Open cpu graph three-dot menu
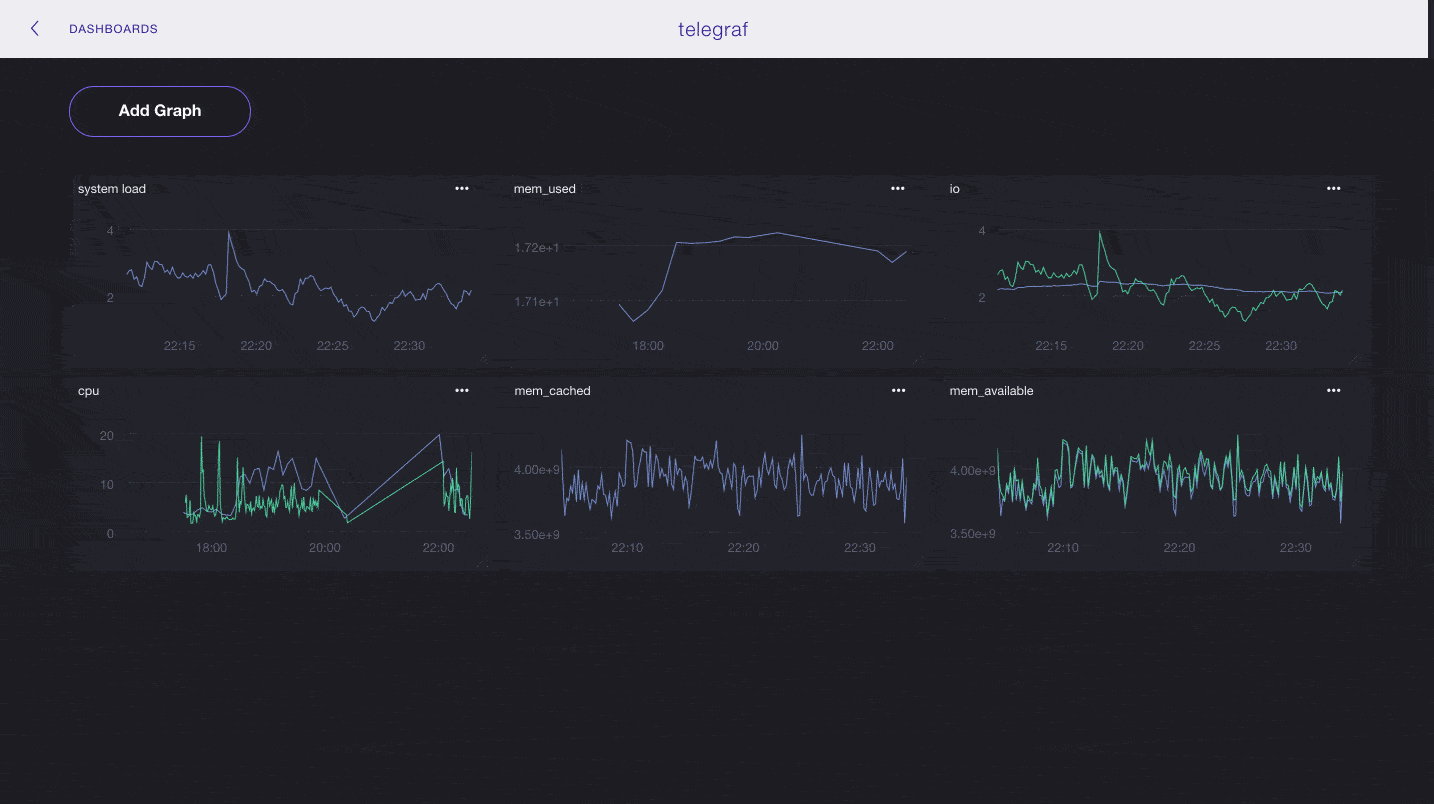This screenshot has height=804, width=1434. pyautogui.click(x=462, y=390)
